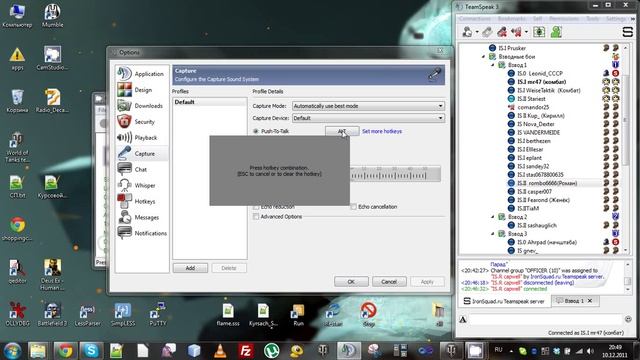Click World of Tanks desktop shortcut
The image size is (640, 360).
[x=17, y=147]
